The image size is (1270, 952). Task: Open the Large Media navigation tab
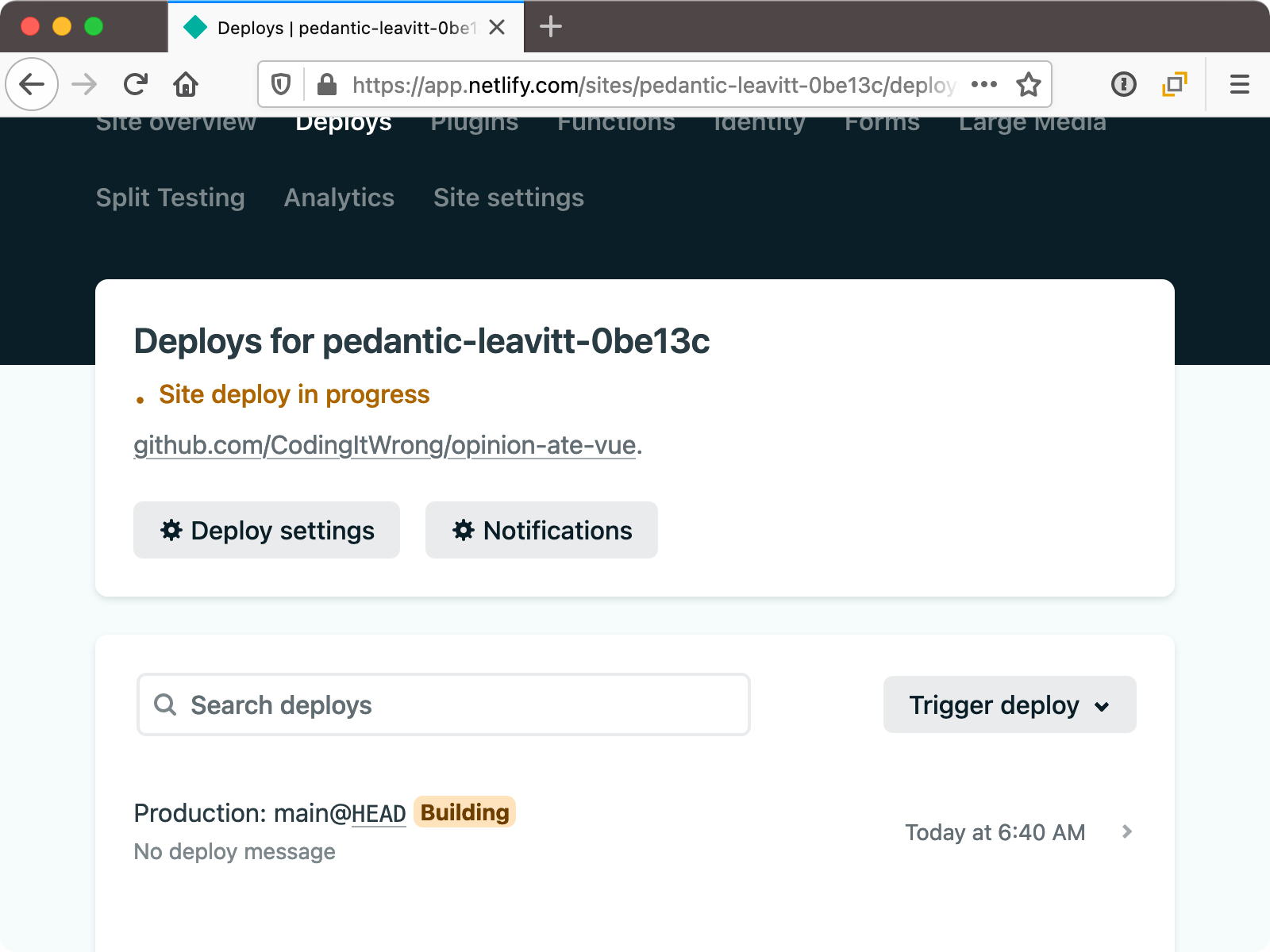point(1033,123)
